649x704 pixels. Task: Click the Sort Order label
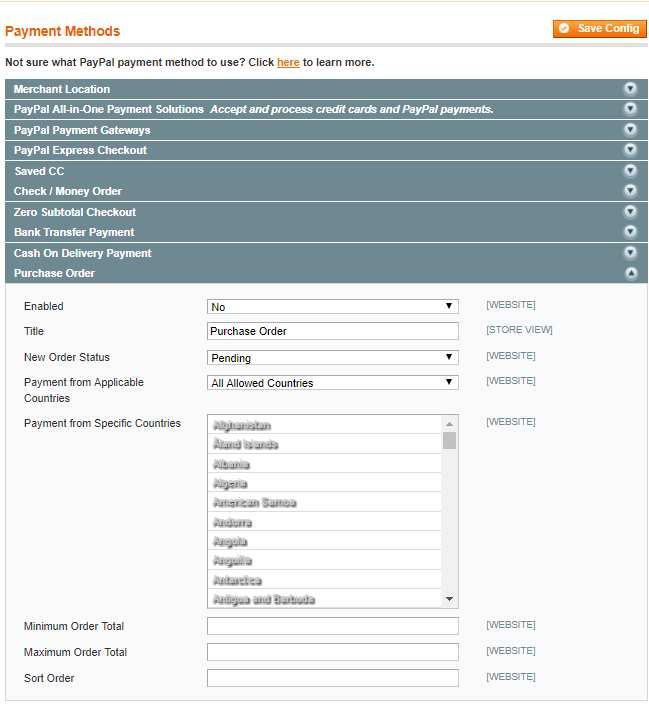(x=49, y=678)
